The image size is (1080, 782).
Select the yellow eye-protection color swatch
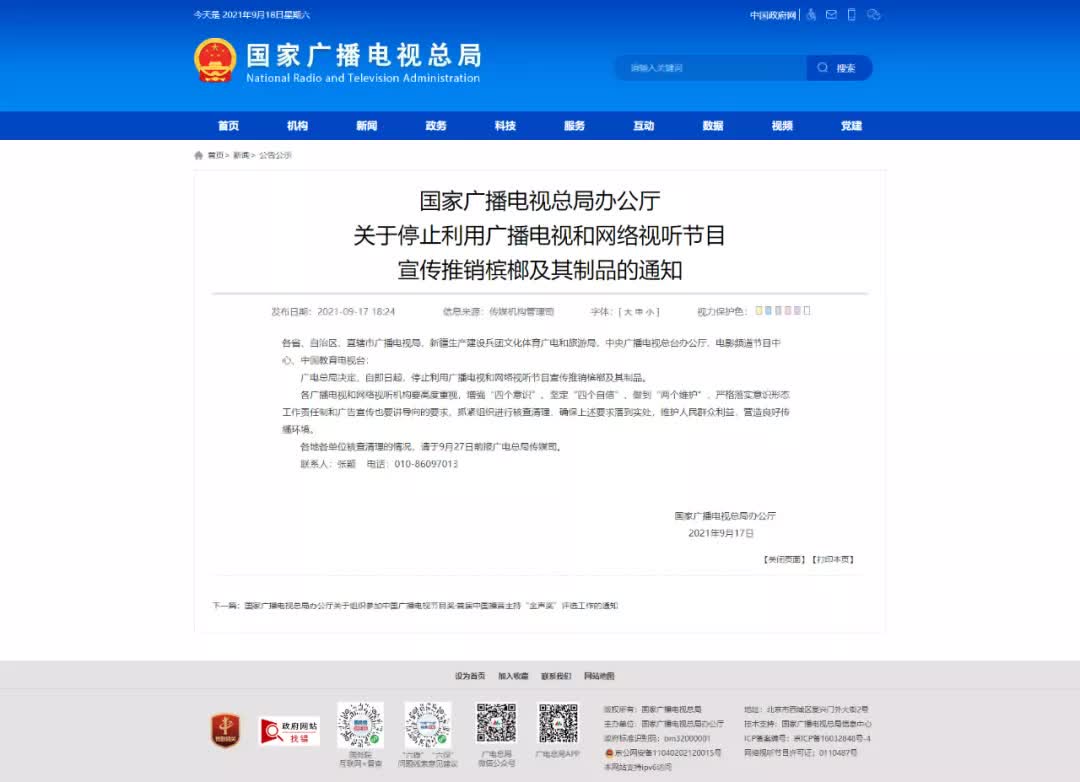[x=759, y=311]
